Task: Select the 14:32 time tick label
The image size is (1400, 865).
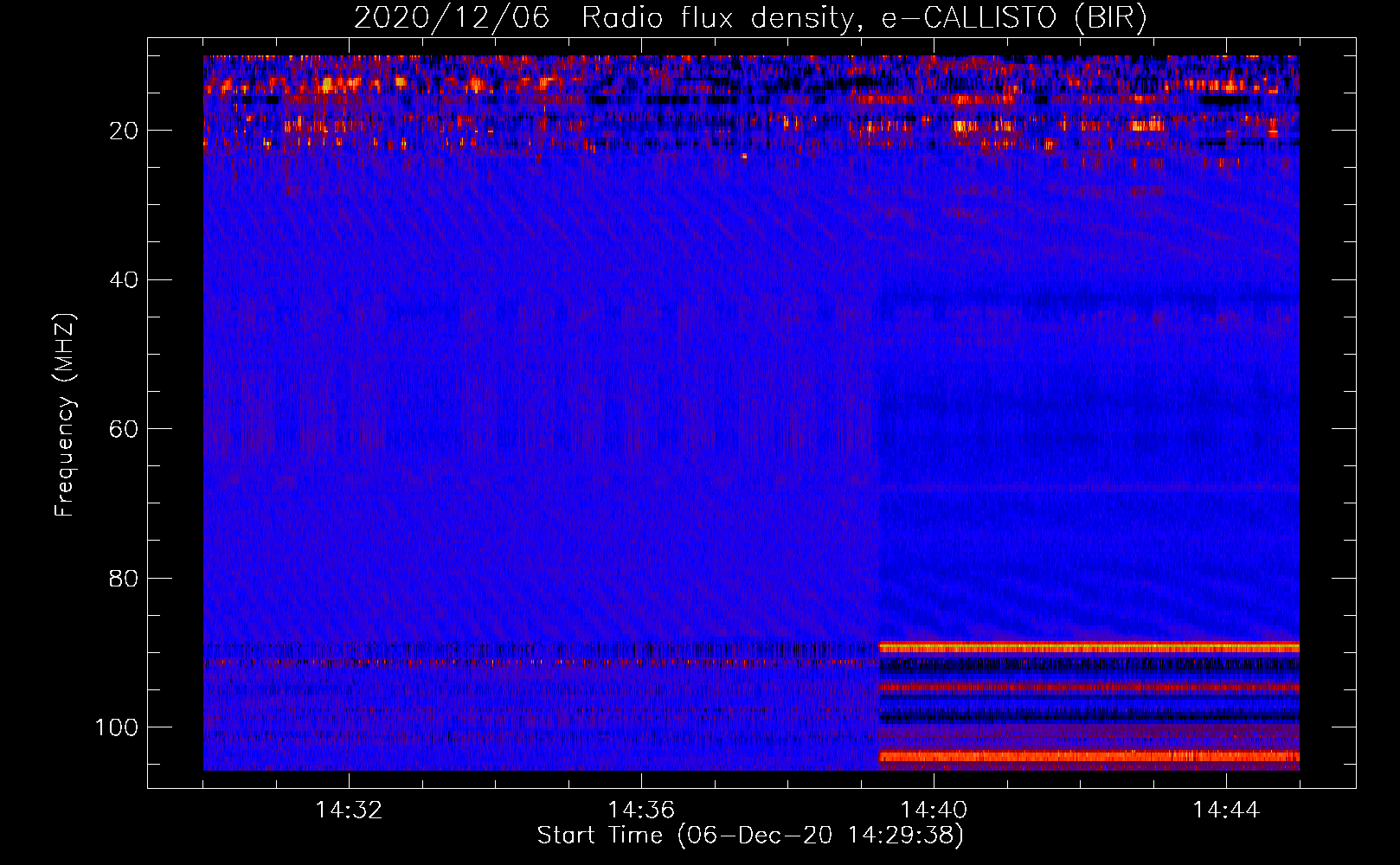Action: coord(349,811)
